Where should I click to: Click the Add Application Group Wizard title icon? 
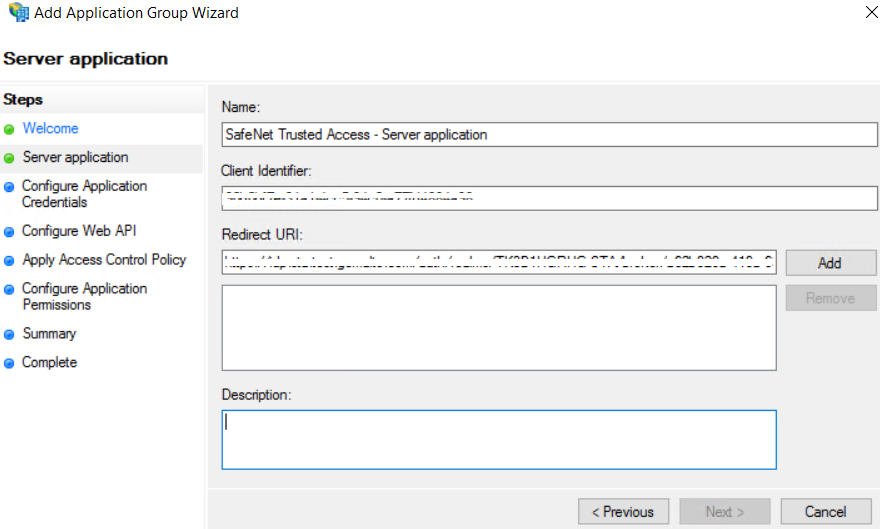pyautogui.click(x=19, y=12)
